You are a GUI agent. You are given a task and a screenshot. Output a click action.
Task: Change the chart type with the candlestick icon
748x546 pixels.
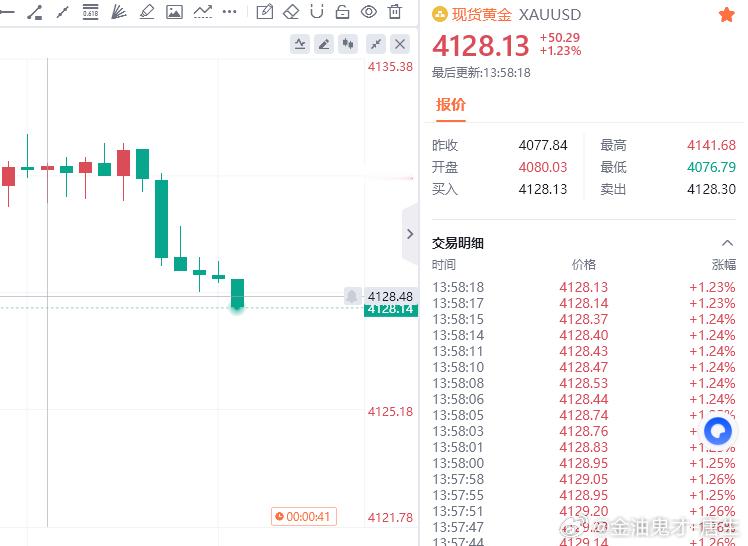[348, 44]
